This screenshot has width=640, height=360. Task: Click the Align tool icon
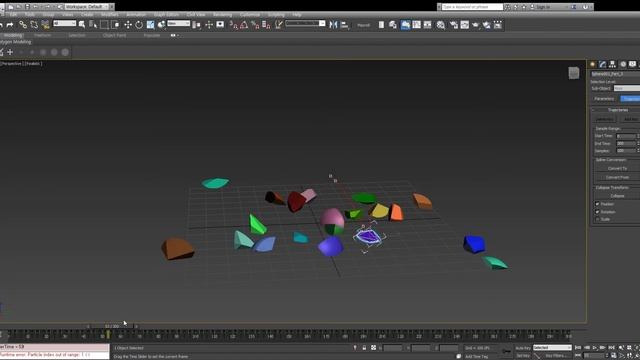344,25
